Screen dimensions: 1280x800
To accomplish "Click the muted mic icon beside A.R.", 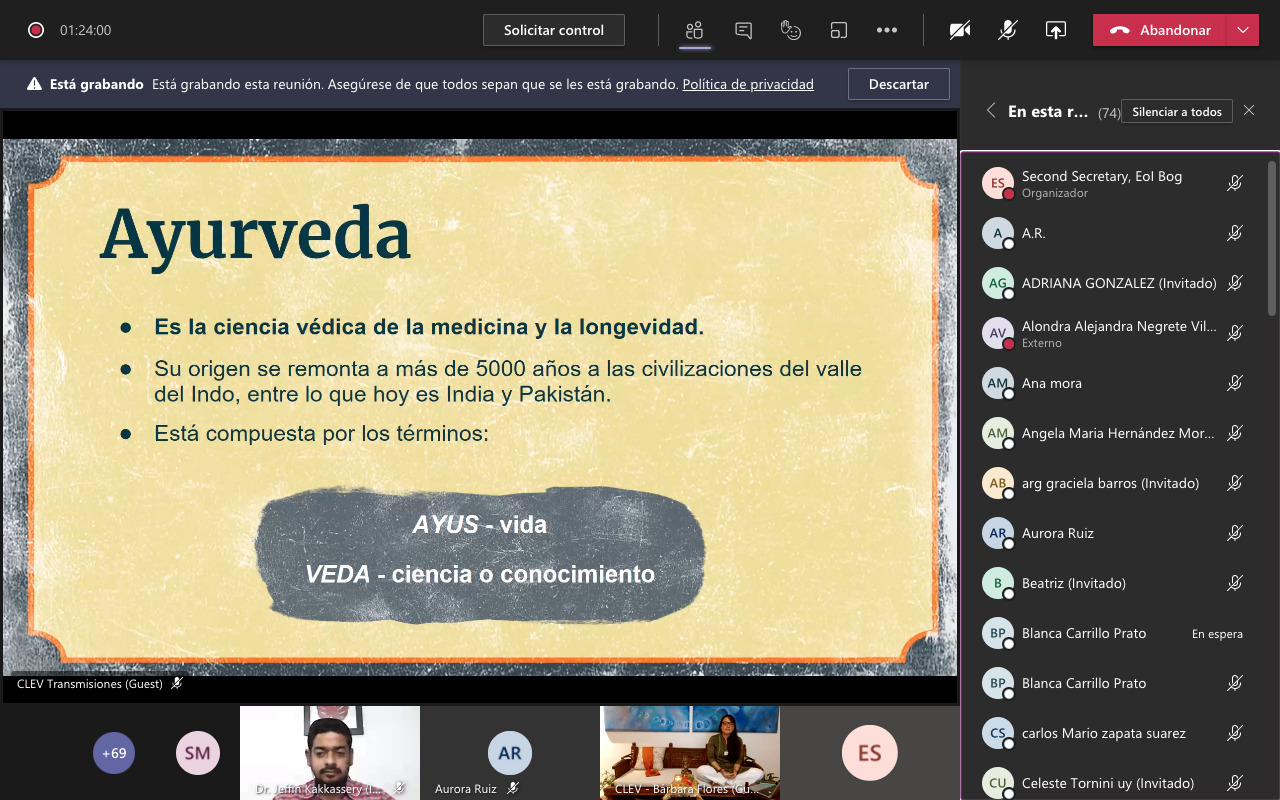I will pyautogui.click(x=1235, y=233).
